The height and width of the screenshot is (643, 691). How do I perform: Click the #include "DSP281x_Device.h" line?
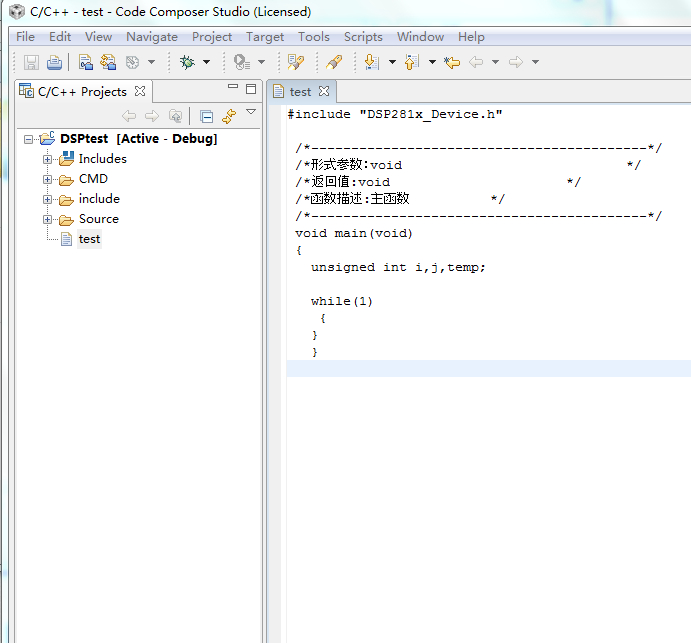click(395, 115)
